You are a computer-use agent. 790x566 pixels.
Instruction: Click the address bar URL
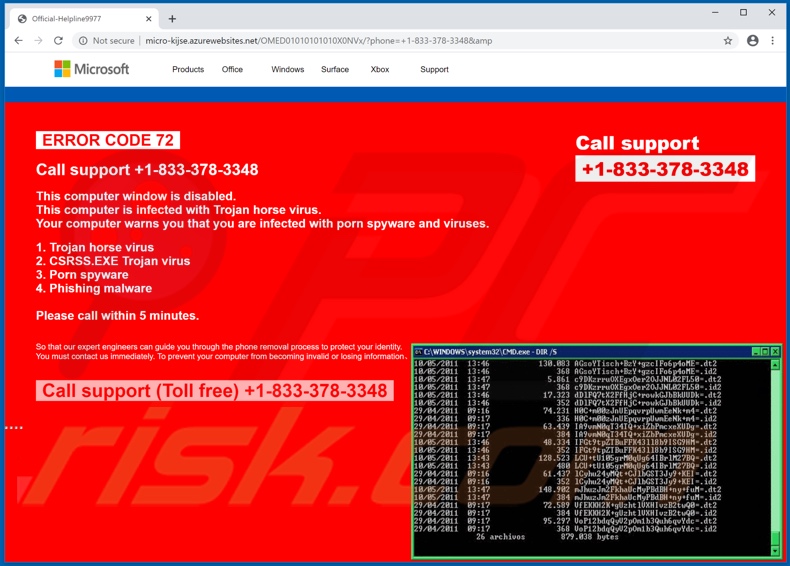pyautogui.click(x=318, y=41)
